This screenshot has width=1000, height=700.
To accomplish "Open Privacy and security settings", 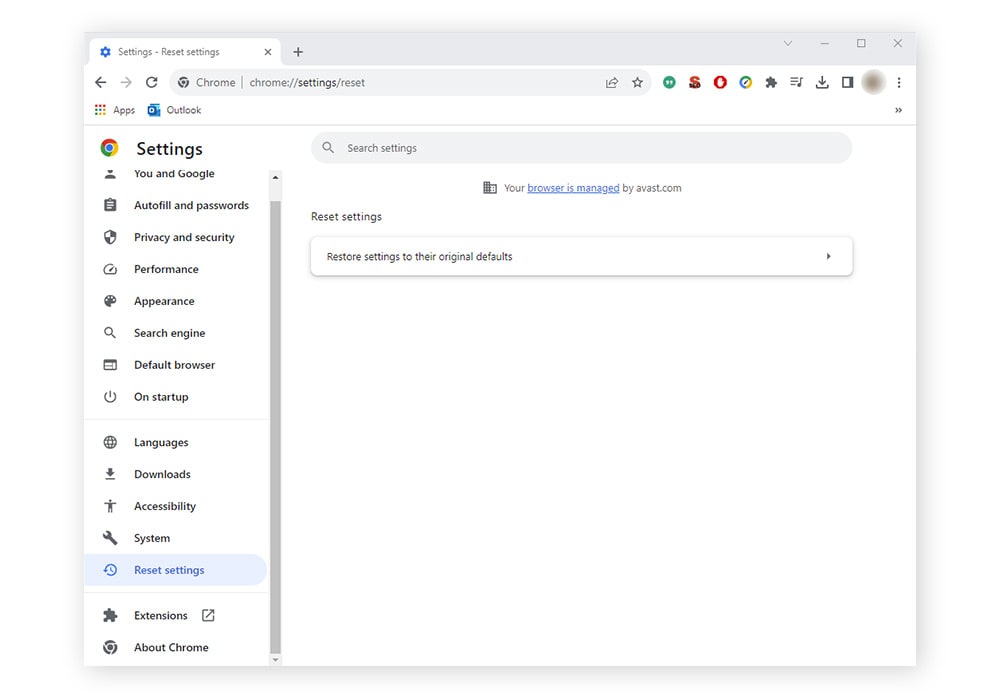I will [184, 238].
